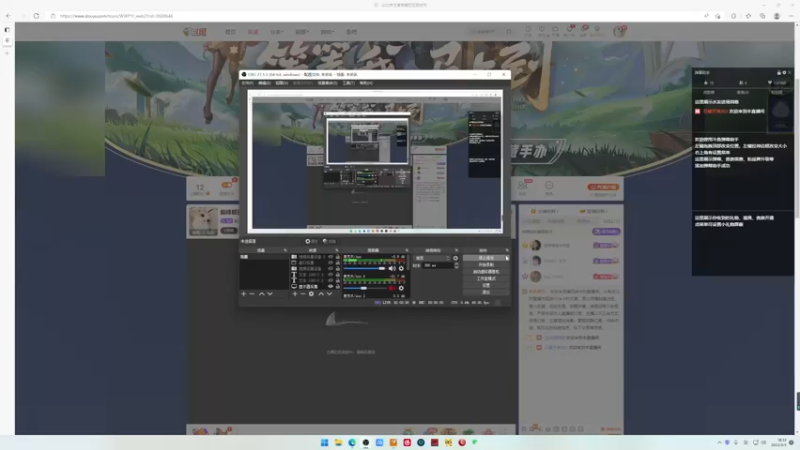Open Windows Start menu on taskbar
The image size is (800, 450).
click(324, 442)
